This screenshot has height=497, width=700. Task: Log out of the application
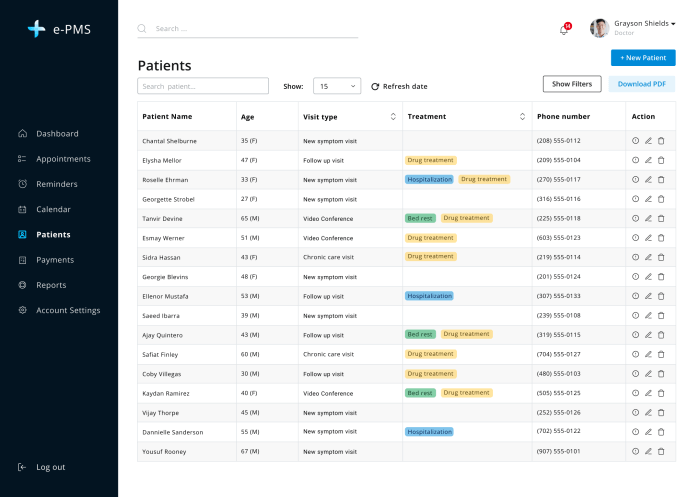point(50,467)
